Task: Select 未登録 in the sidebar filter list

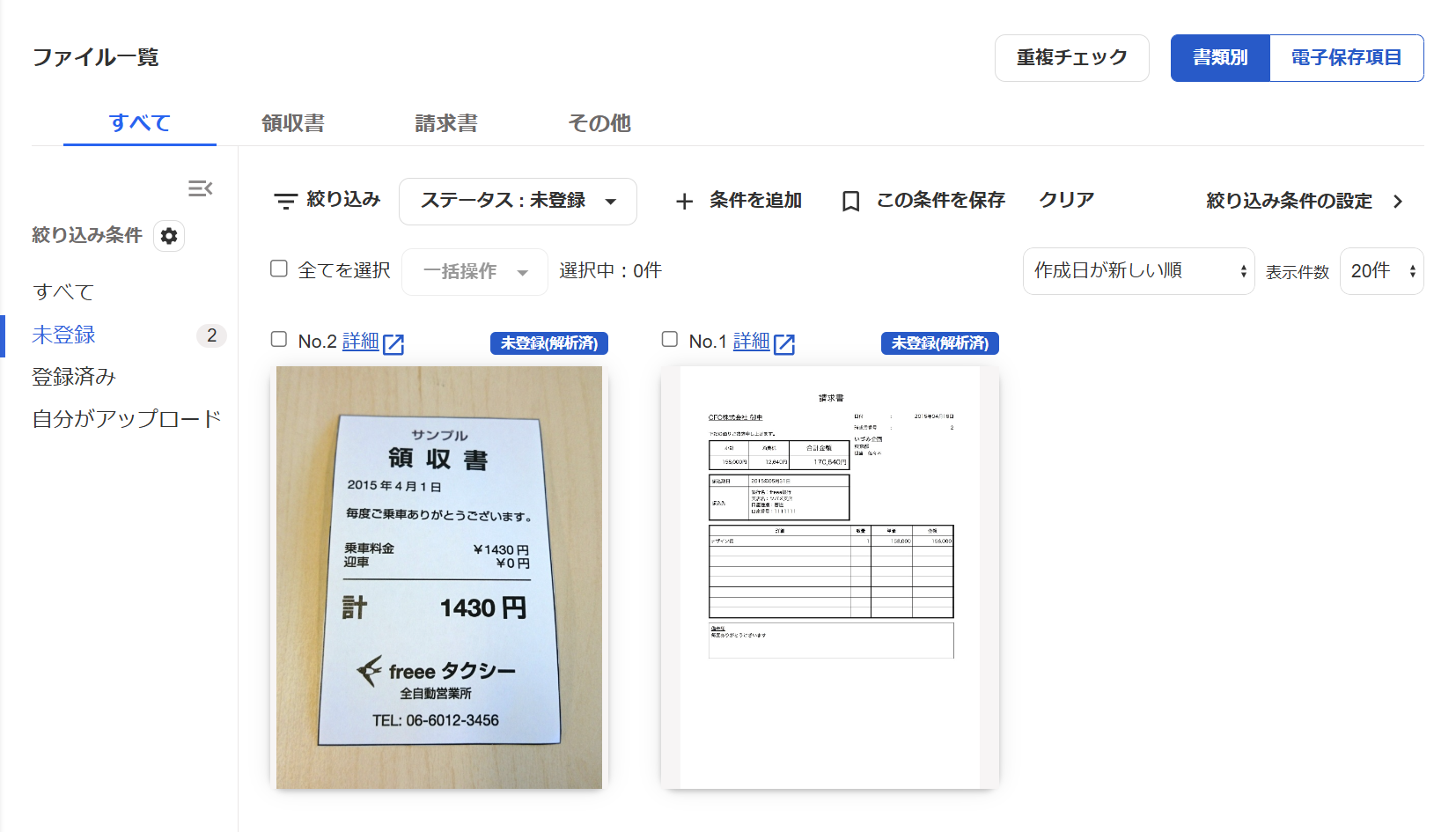Action: [x=63, y=335]
